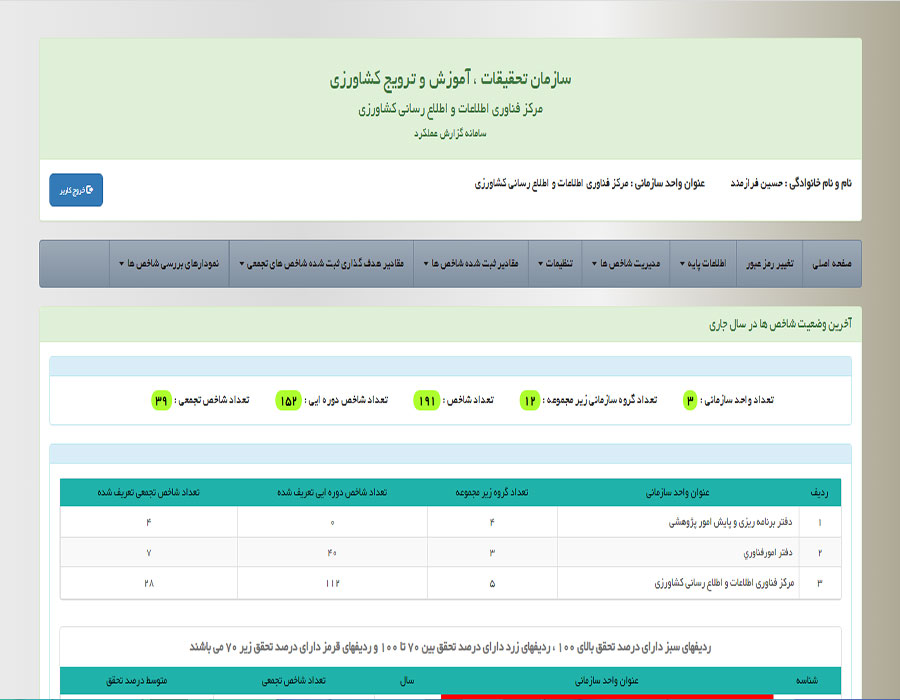Click تعداد شاخص تجمعی تعریف شده header

click(148, 492)
